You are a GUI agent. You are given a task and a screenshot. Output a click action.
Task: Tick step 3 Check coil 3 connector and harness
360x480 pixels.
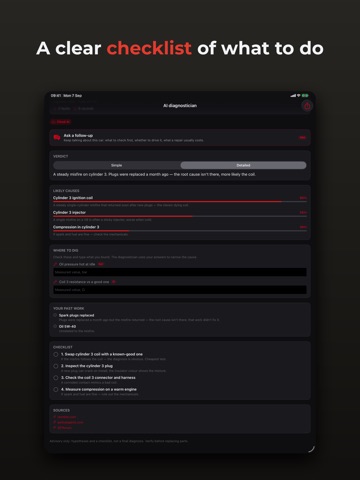pos(56,378)
